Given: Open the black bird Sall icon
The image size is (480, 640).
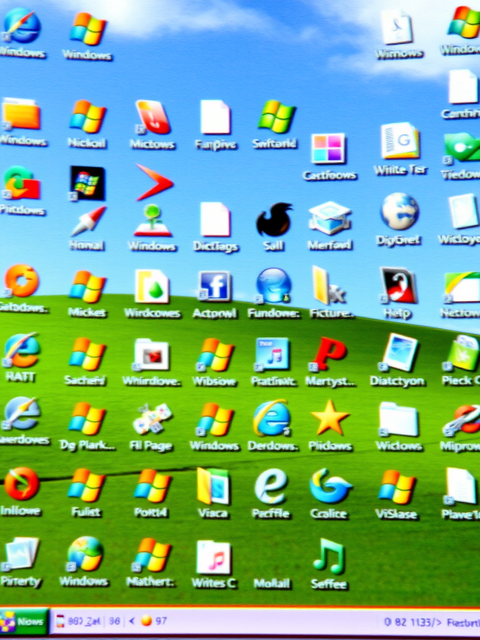Looking at the screenshot, I should pyautogui.click(x=274, y=220).
